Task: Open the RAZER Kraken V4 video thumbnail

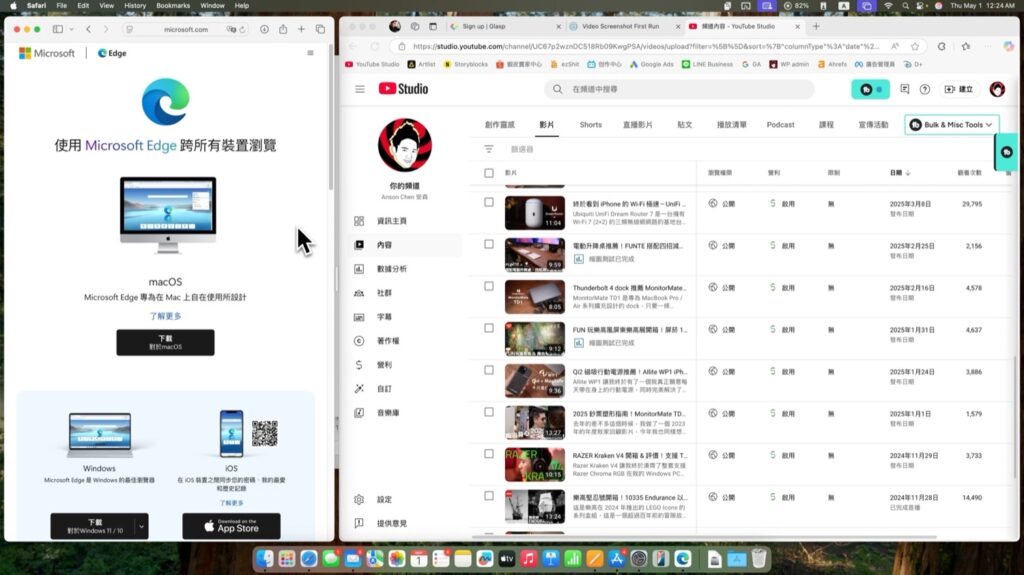Action: click(x=534, y=464)
